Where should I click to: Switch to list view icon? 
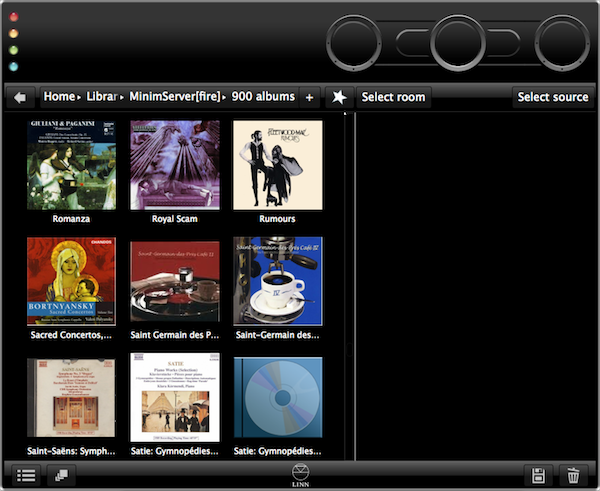[x=26, y=475]
